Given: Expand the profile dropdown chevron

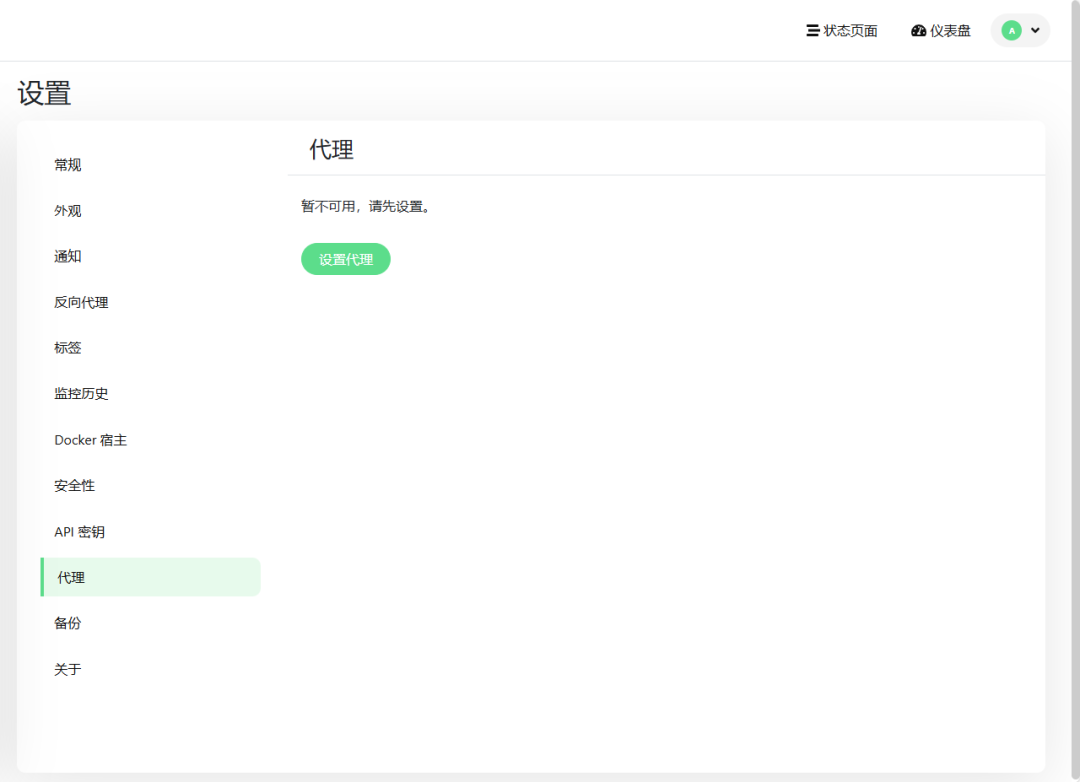Looking at the screenshot, I should pos(1035,31).
